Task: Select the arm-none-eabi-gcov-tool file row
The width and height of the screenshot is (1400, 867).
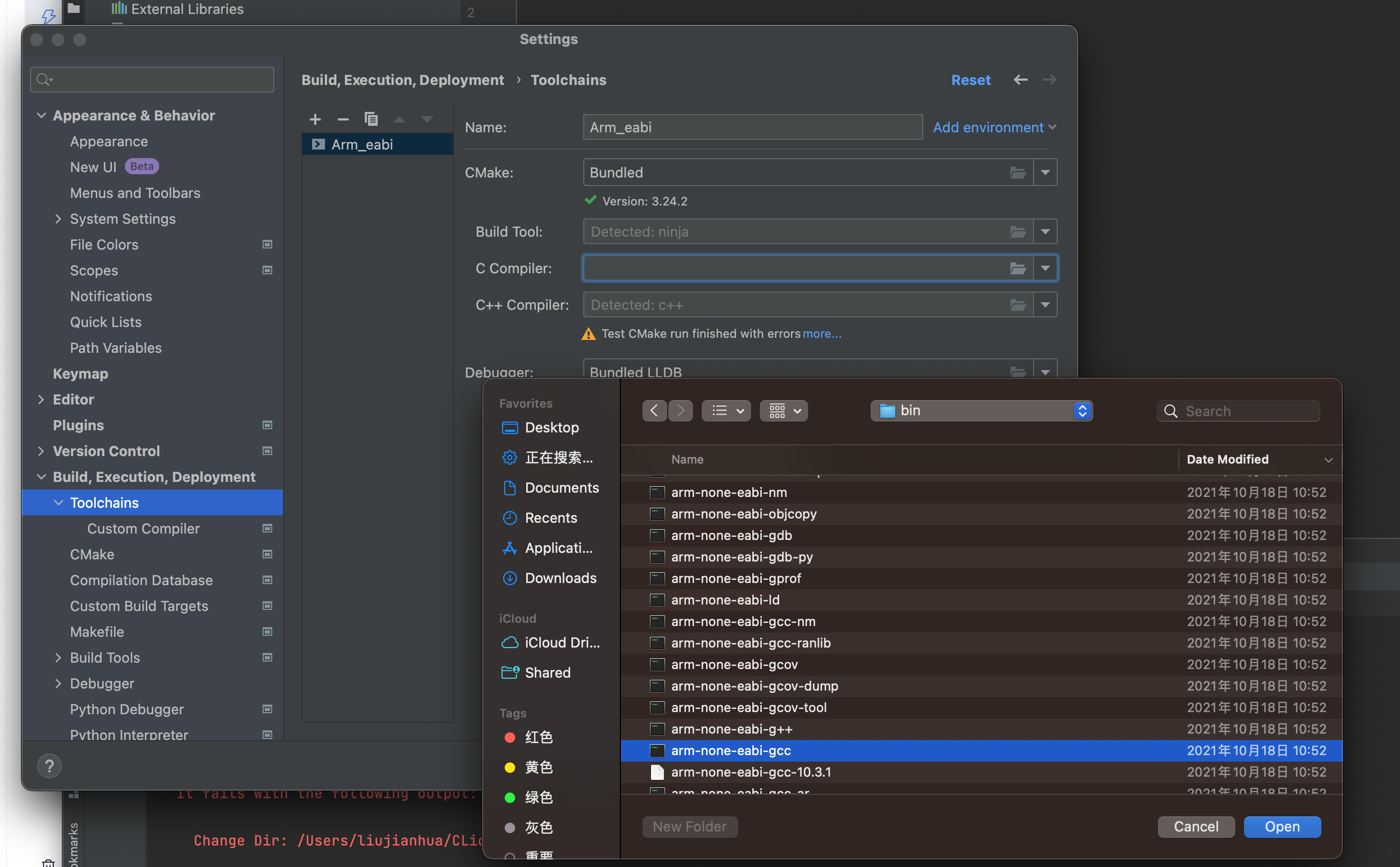Action: 981,707
